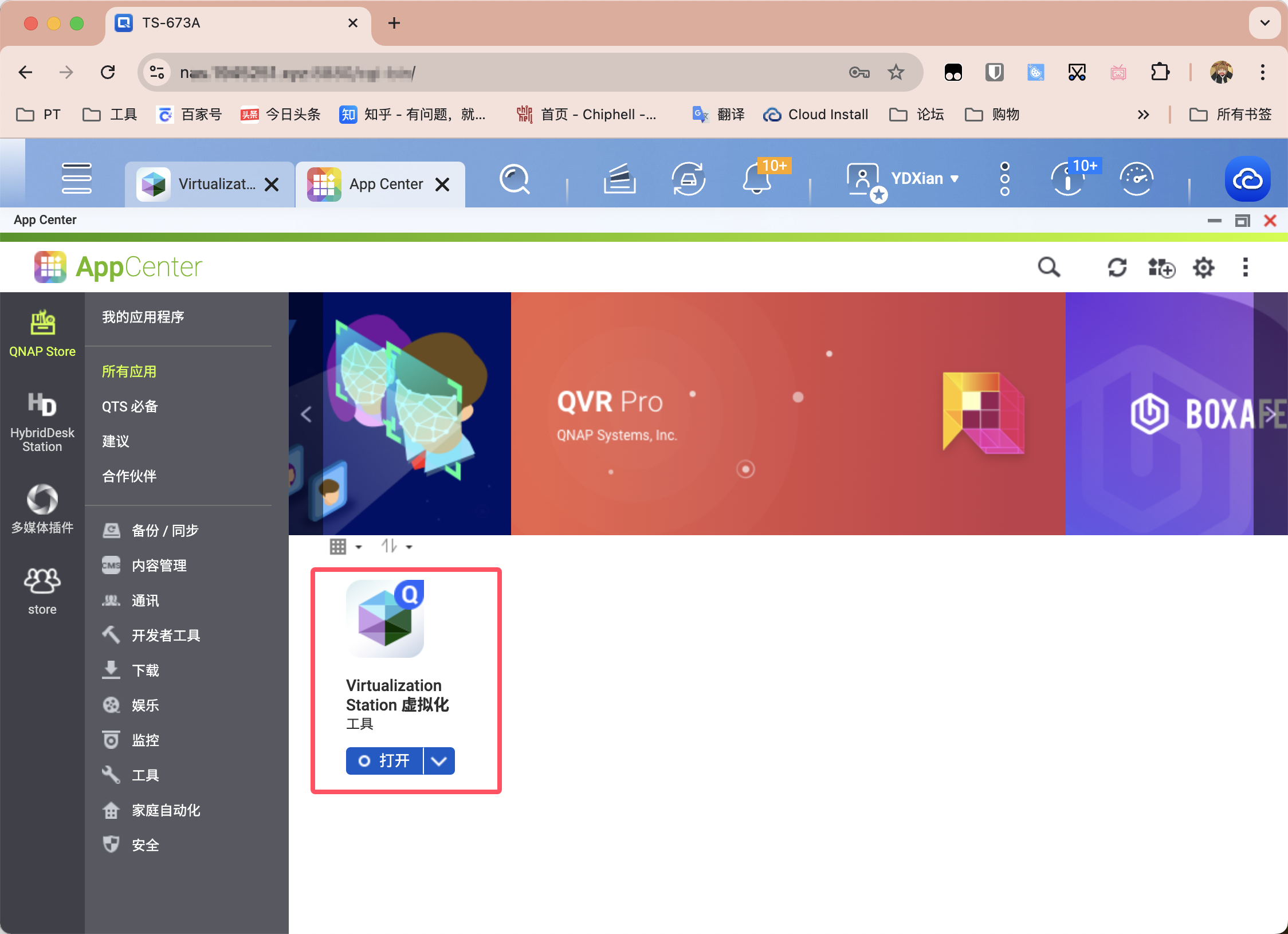Show previous banner with left arrow
This screenshot has height=934, width=1288.
pyautogui.click(x=306, y=414)
